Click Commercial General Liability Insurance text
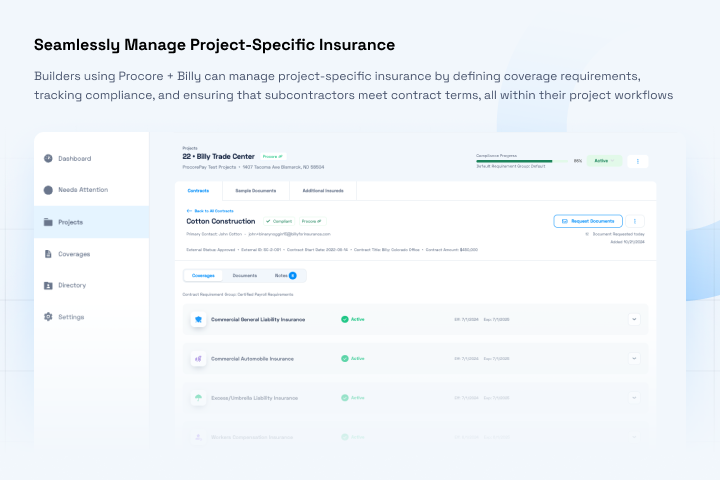 pyautogui.click(x=258, y=319)
